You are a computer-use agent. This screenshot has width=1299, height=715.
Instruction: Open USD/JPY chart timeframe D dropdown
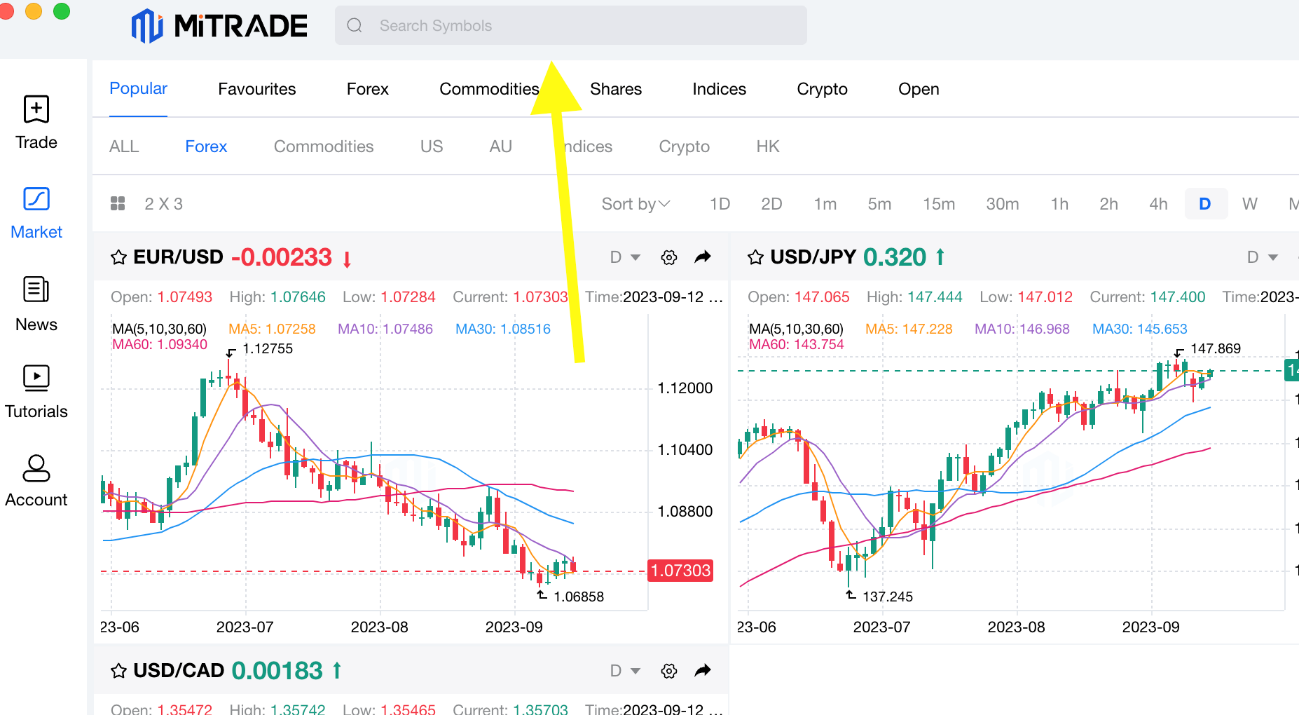point(1262,257)
